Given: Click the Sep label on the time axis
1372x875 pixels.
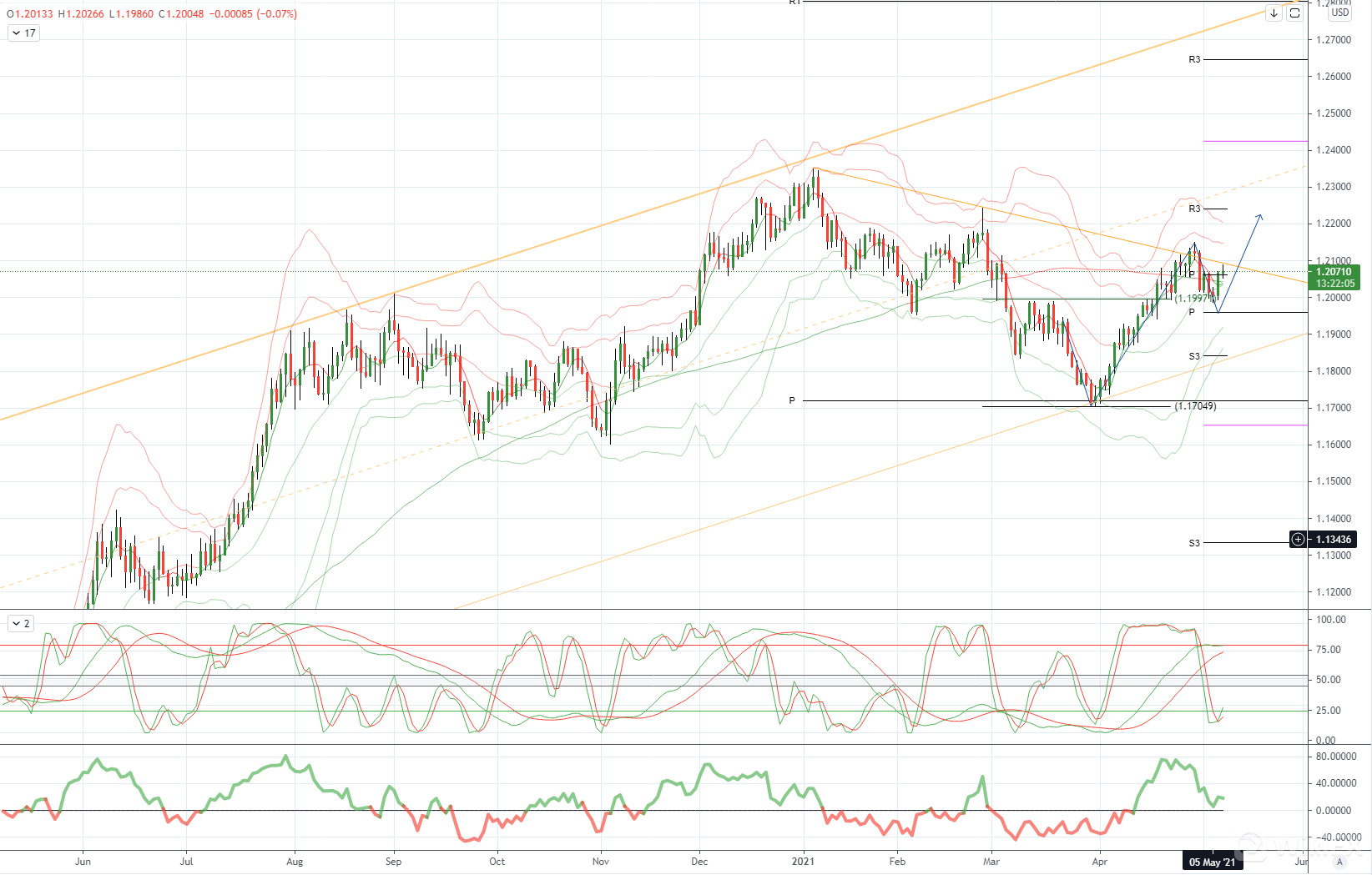Looking at the screenshot, I should pyautogui.click(x=393, y=862).
